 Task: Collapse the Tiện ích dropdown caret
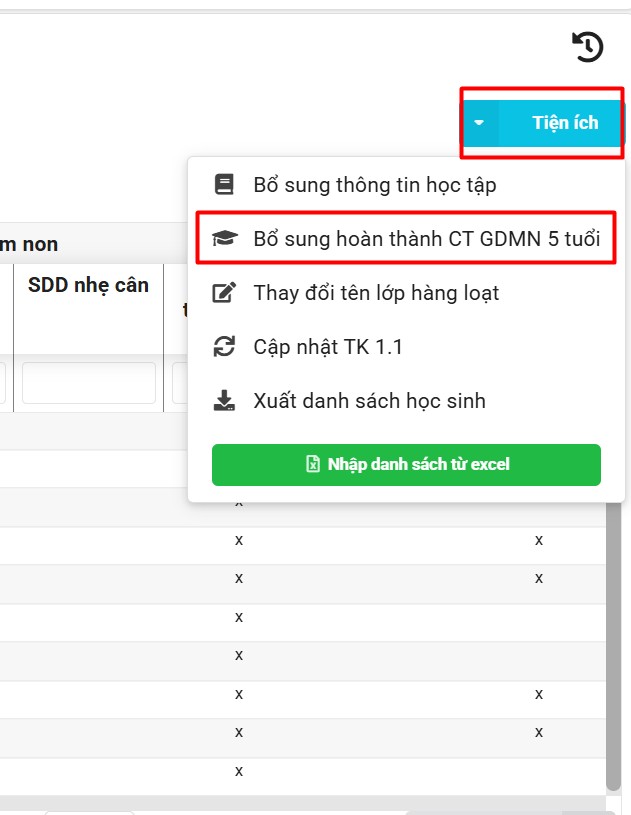click(480, 123)
